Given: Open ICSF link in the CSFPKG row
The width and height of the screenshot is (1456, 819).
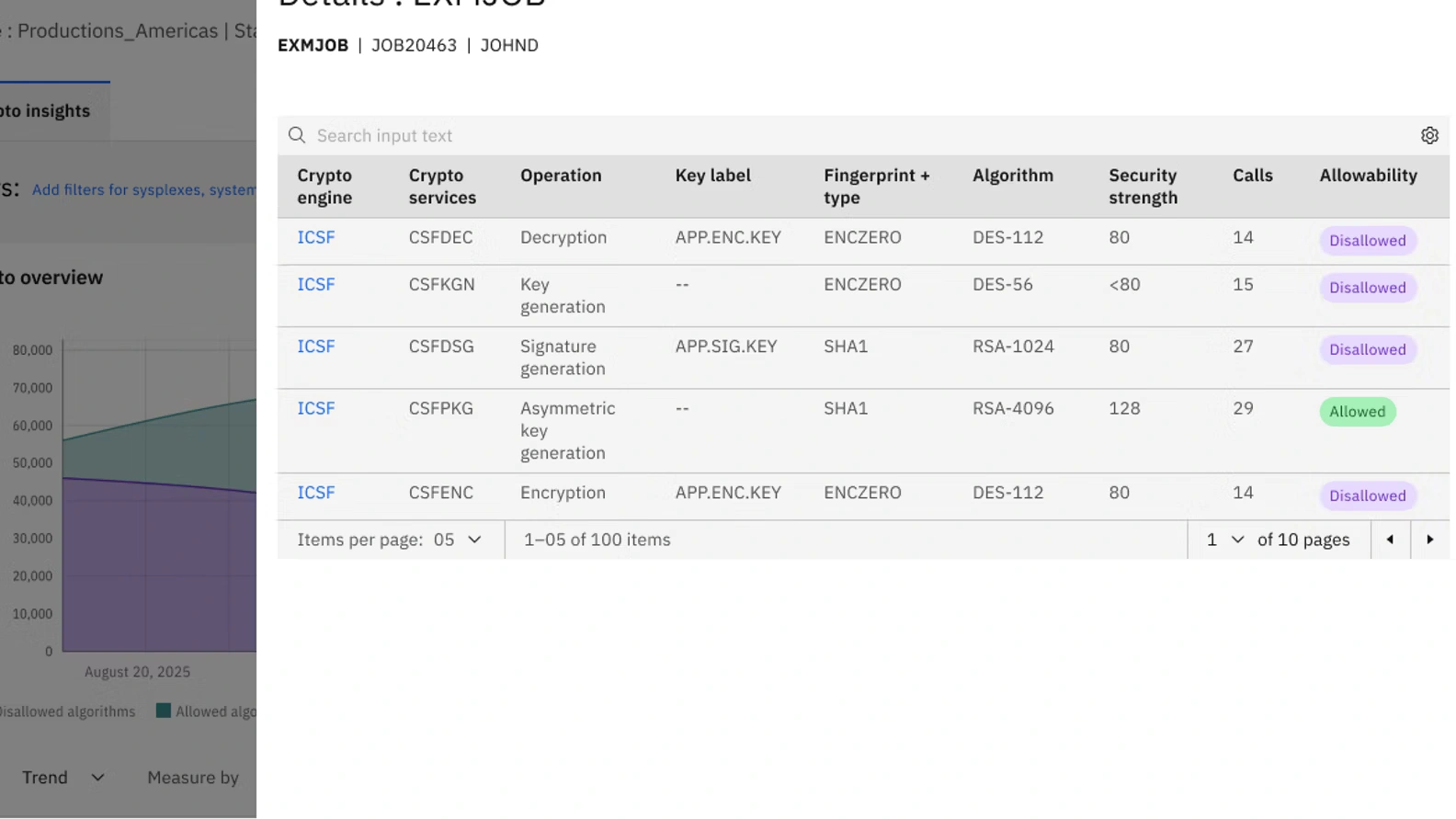Looking at the screenshot, I should pos(315,408).
